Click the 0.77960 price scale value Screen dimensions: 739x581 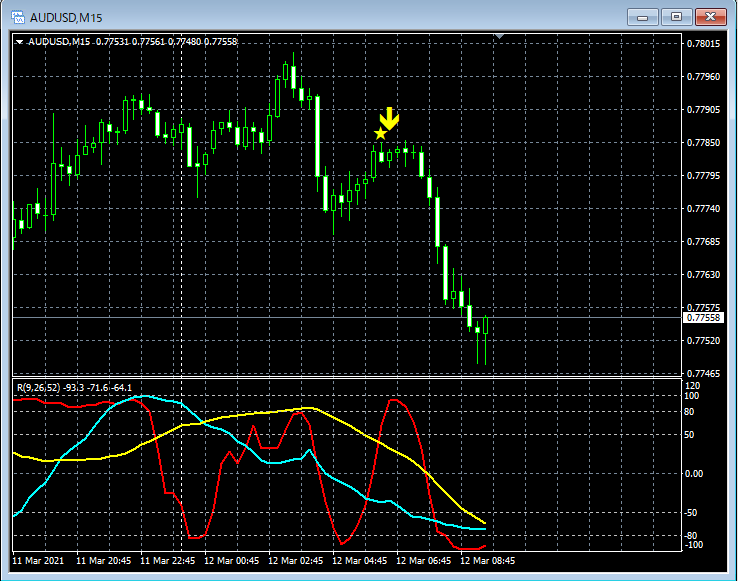(703, 77)
